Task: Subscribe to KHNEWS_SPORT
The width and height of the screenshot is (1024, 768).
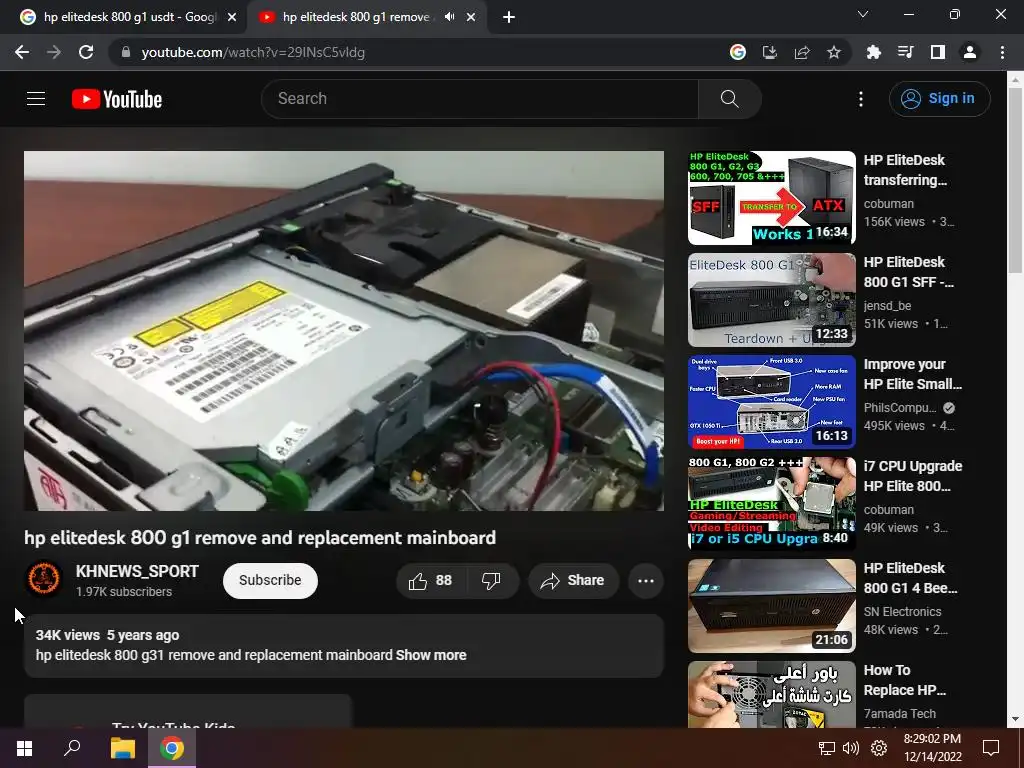Action: click(270, 581)
